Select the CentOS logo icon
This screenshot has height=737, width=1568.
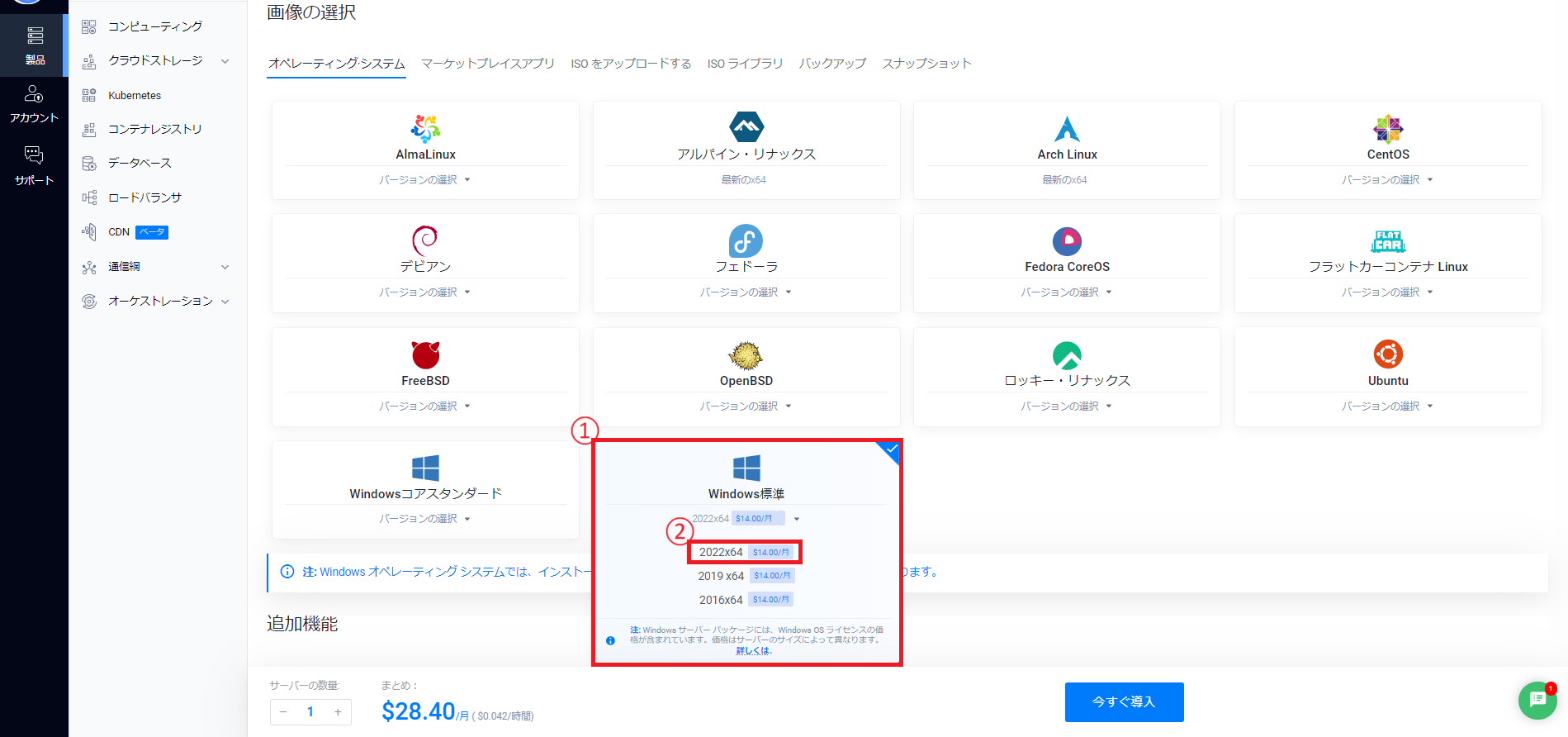1388,128
